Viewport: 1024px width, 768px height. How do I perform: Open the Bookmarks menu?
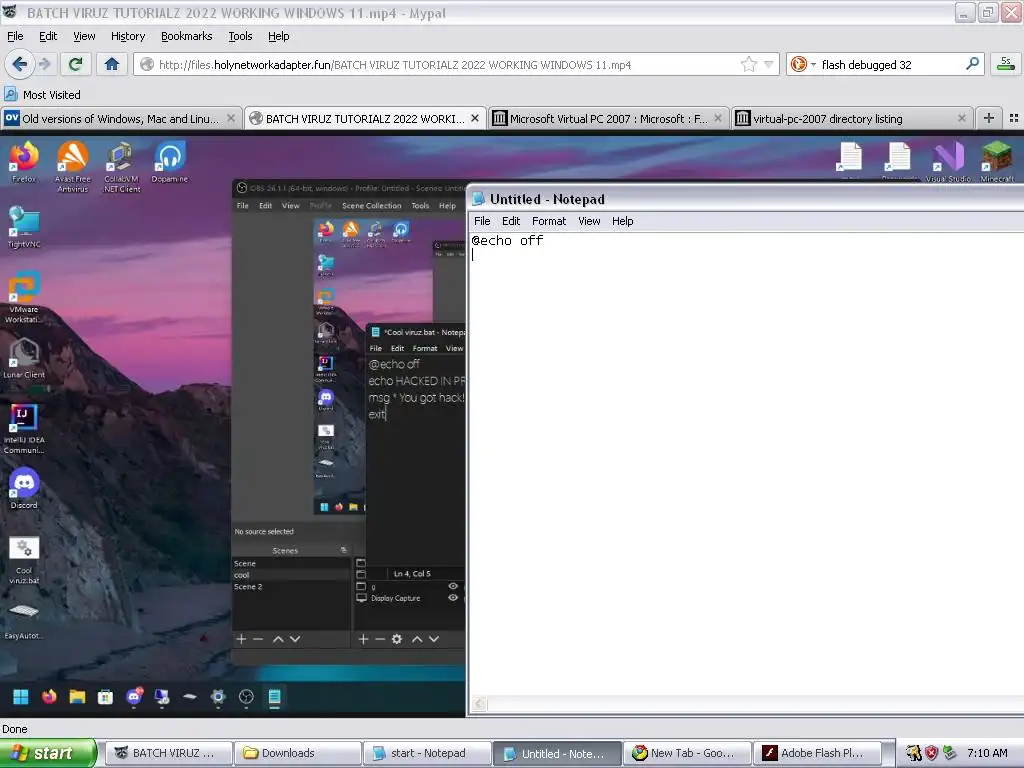[187, 36]
